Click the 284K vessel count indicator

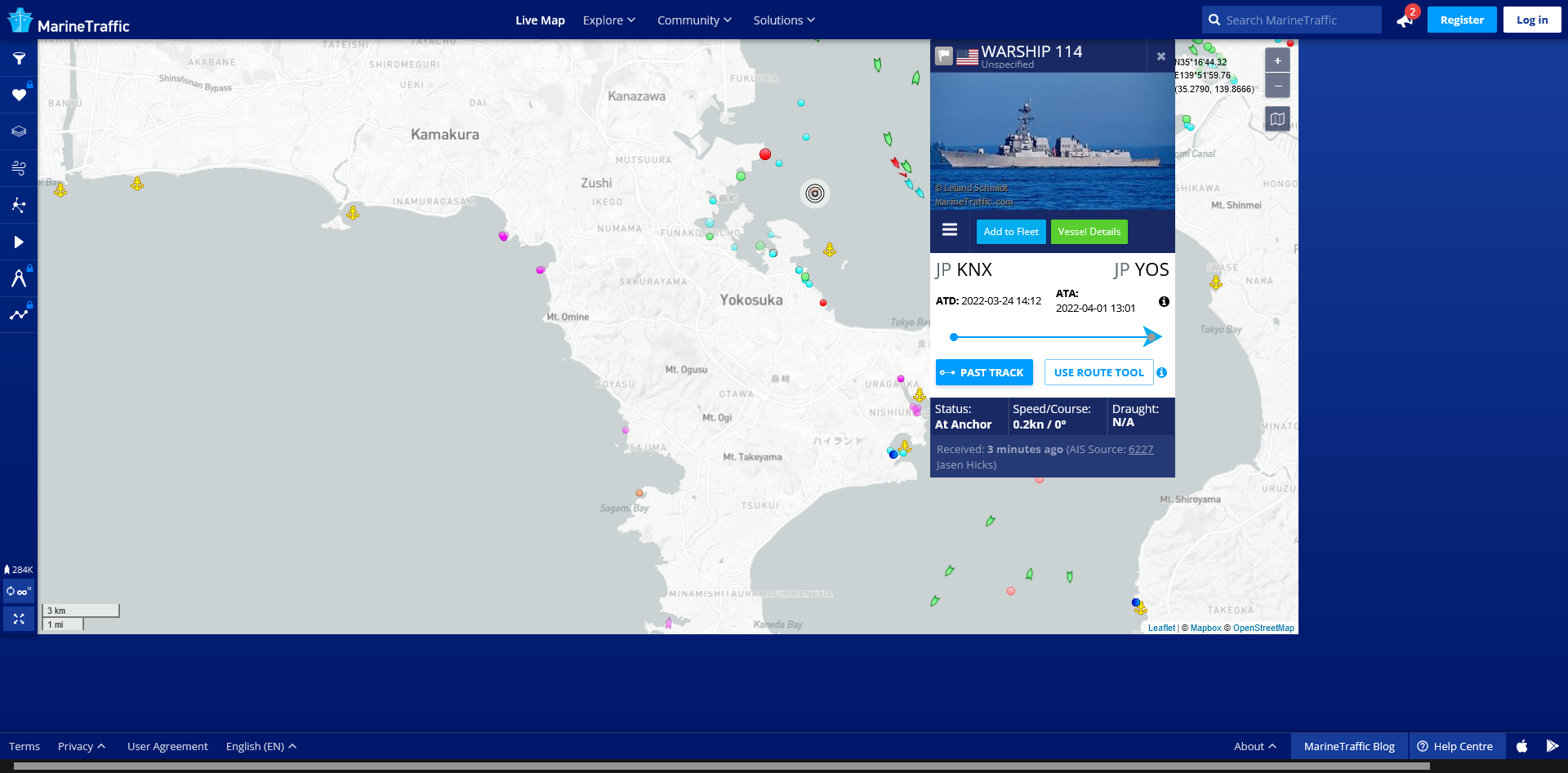pos(19,570)
